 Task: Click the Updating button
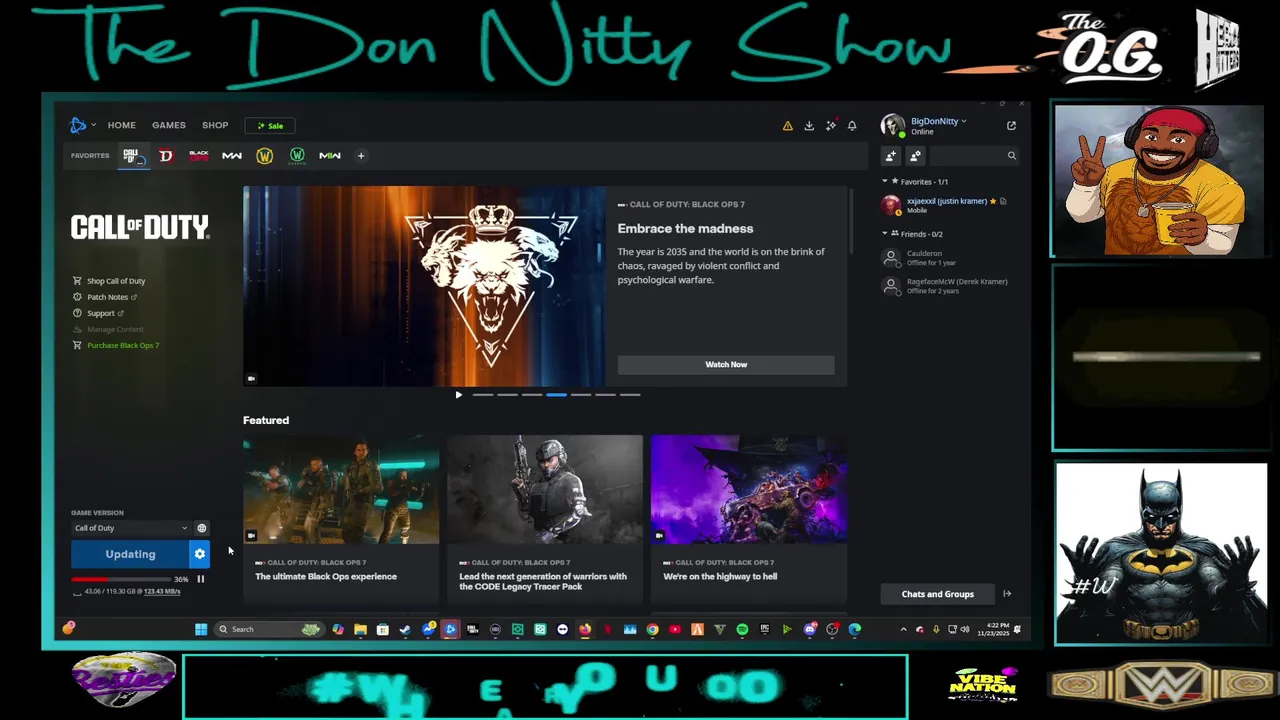click(x=130, y=554)
